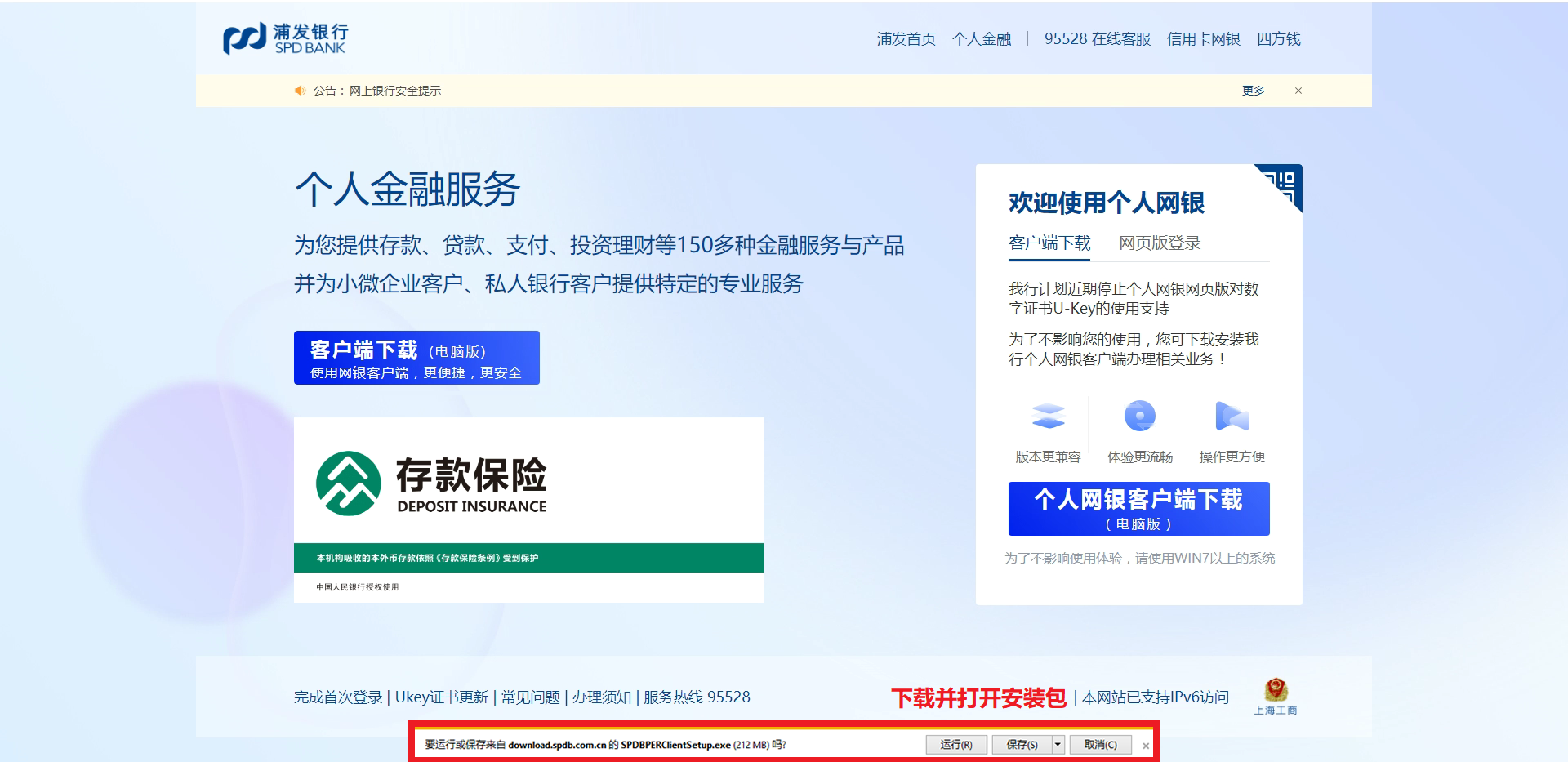Click 个人网银客户端下载 button
The image size is (1568, 762).
(1139, 509)
